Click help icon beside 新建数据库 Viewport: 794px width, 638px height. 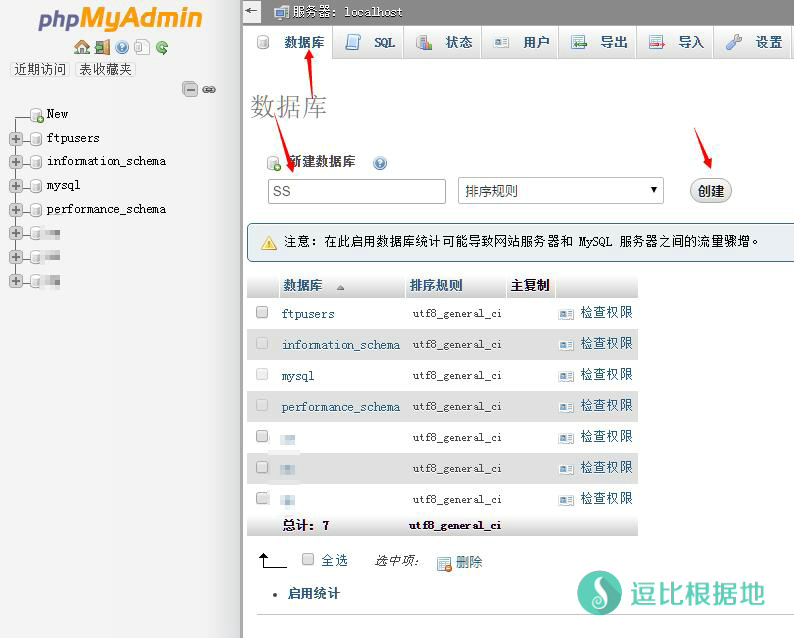(x=380, y=163)
